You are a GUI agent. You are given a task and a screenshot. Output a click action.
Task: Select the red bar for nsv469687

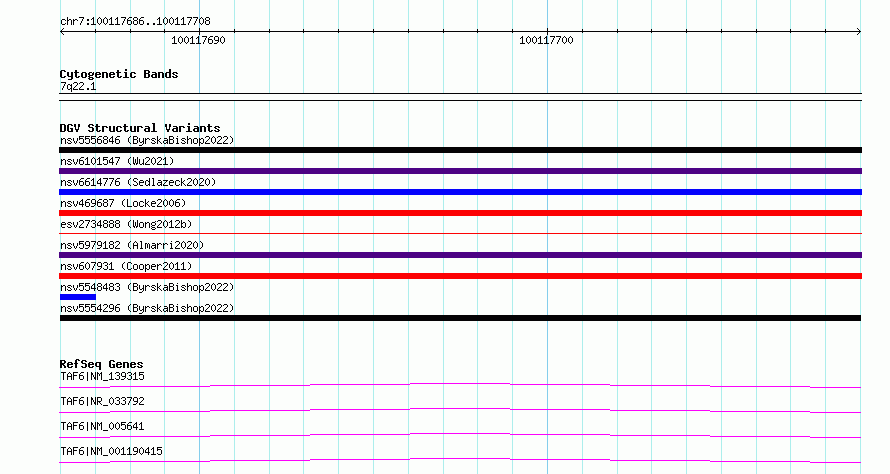460,213
